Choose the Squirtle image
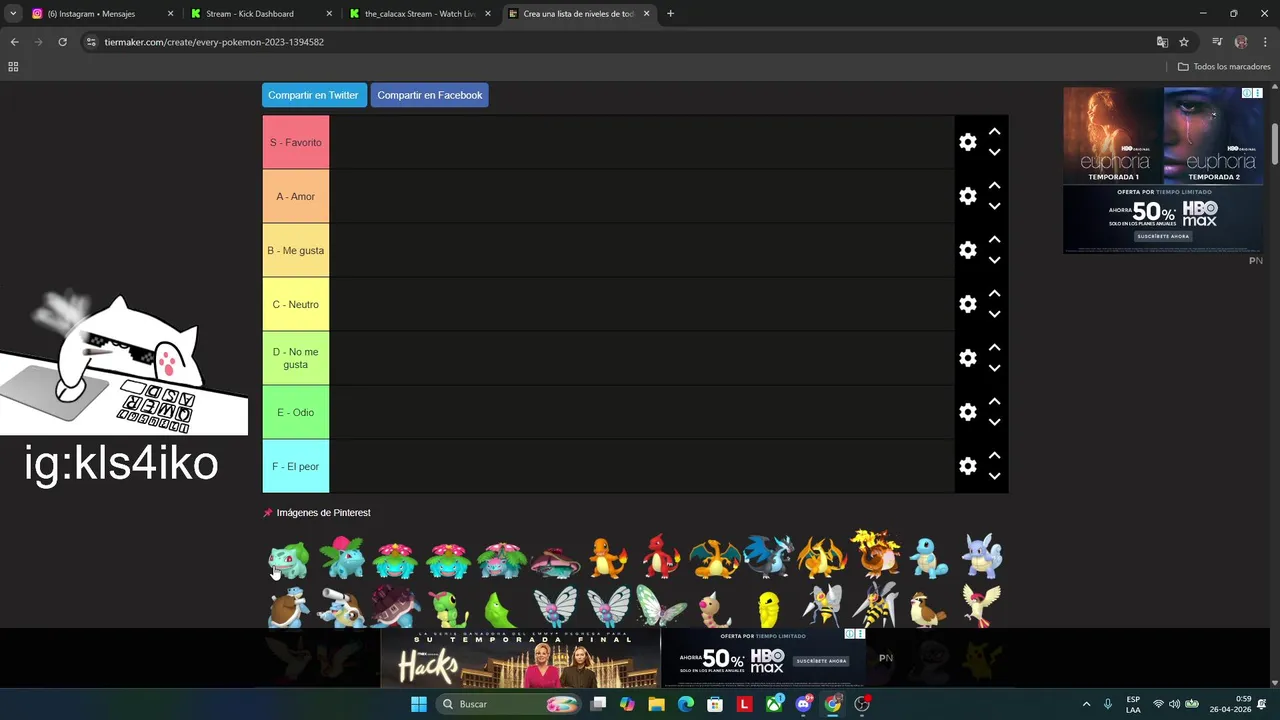Viewport: 1280px width, 720px height. 928,558
